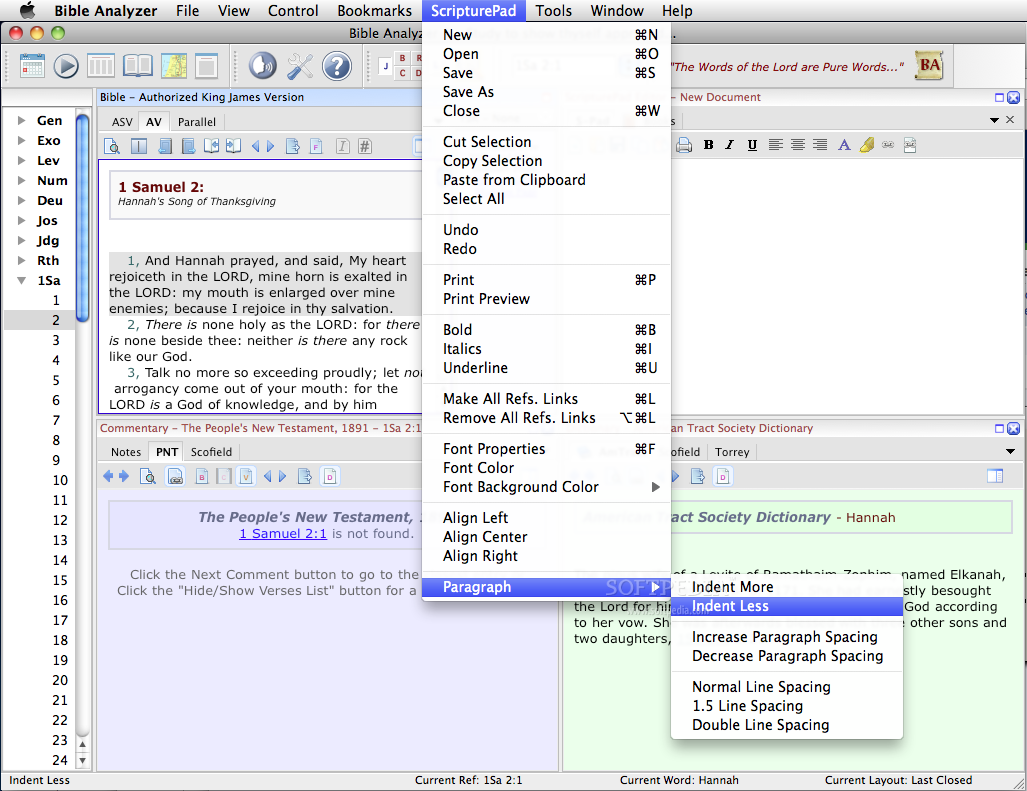Choose Font Properties menu item
Image resolution: width=1027 pixels, height=791 pixels.
tap(546, 449)
